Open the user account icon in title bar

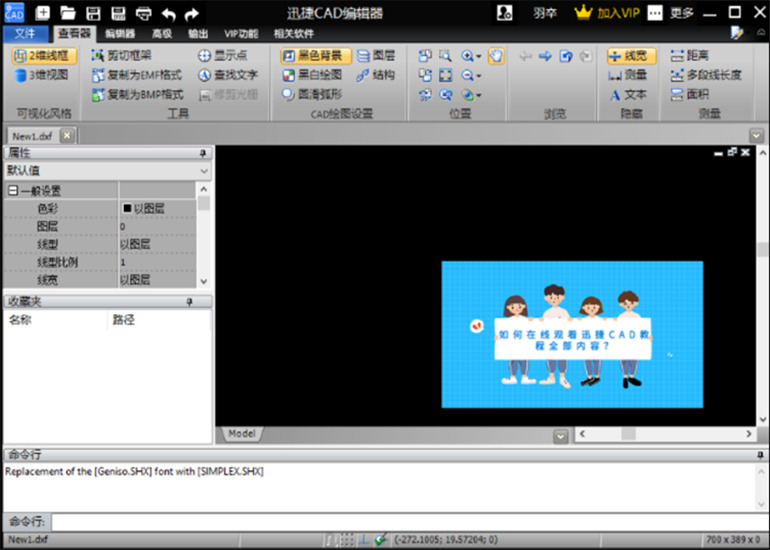pos(504,13)
